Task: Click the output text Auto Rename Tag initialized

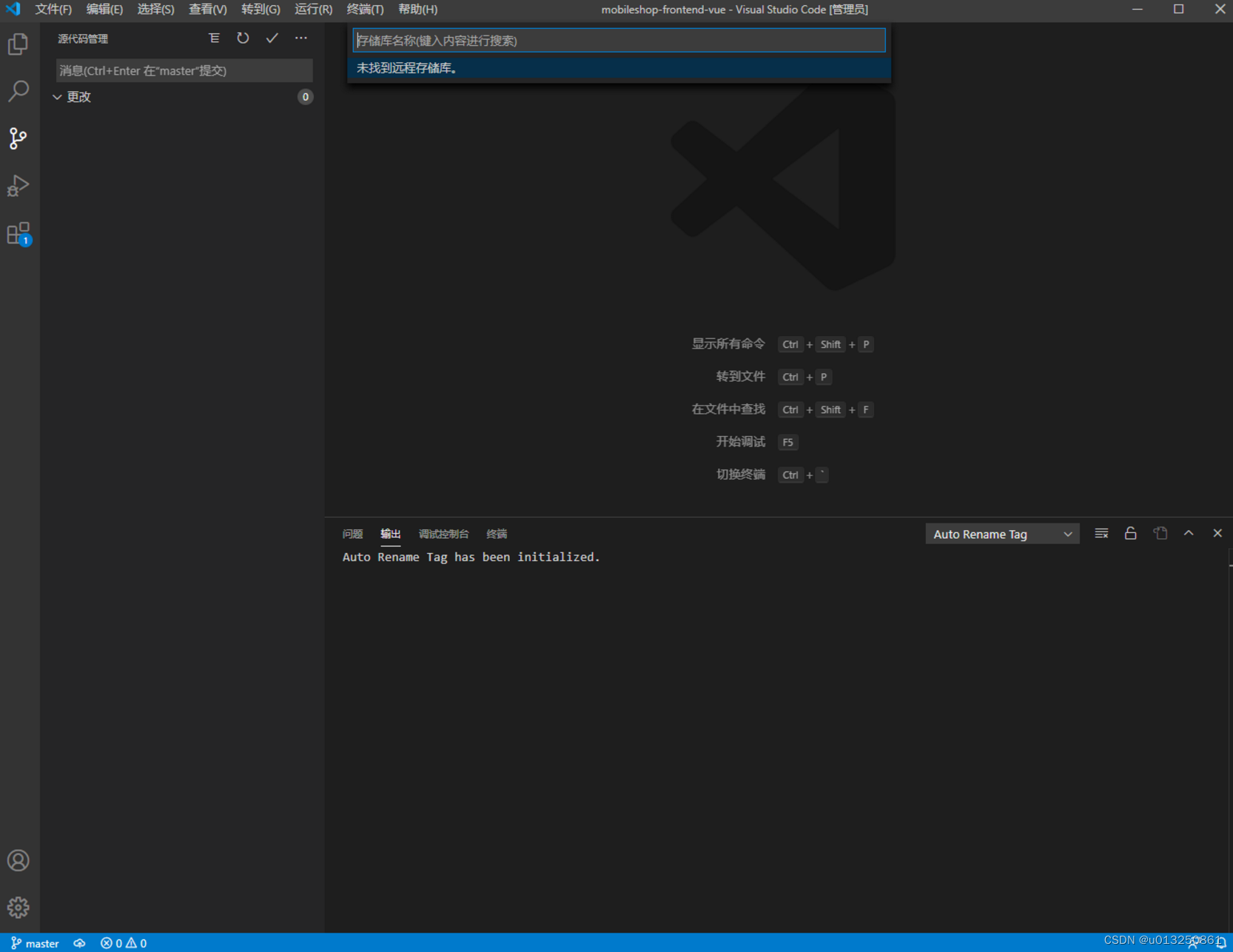Action: click(x=471, y=557)
